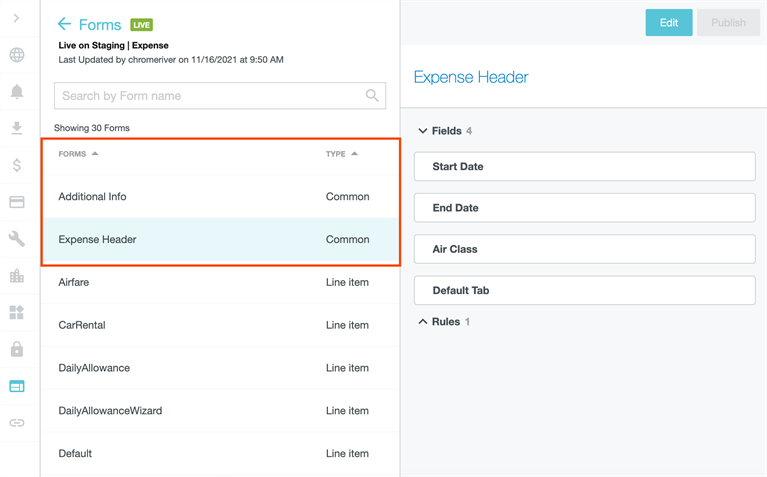The height and width of the screenshot is (477, 767).
Task: Select the Airfare form row
Action: pos(220,283)
